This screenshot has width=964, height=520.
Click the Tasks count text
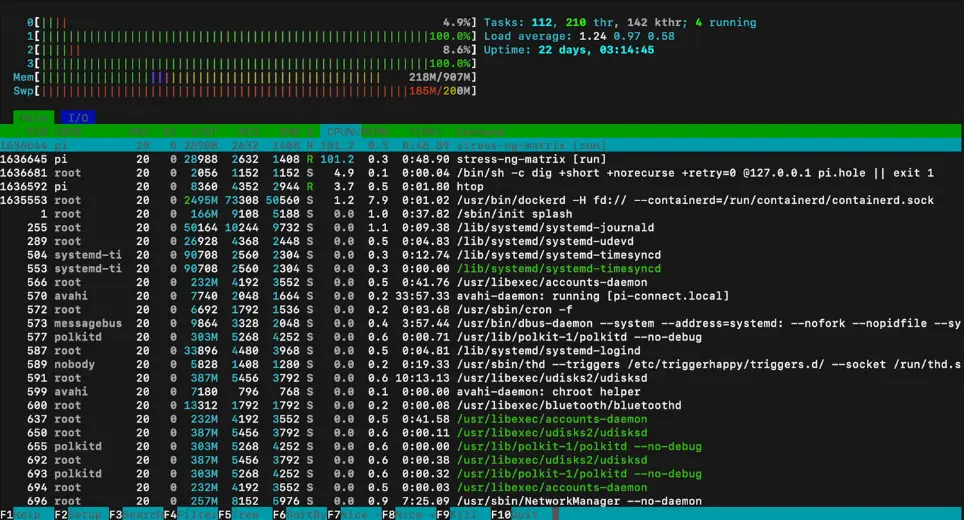tap(620, 22)
